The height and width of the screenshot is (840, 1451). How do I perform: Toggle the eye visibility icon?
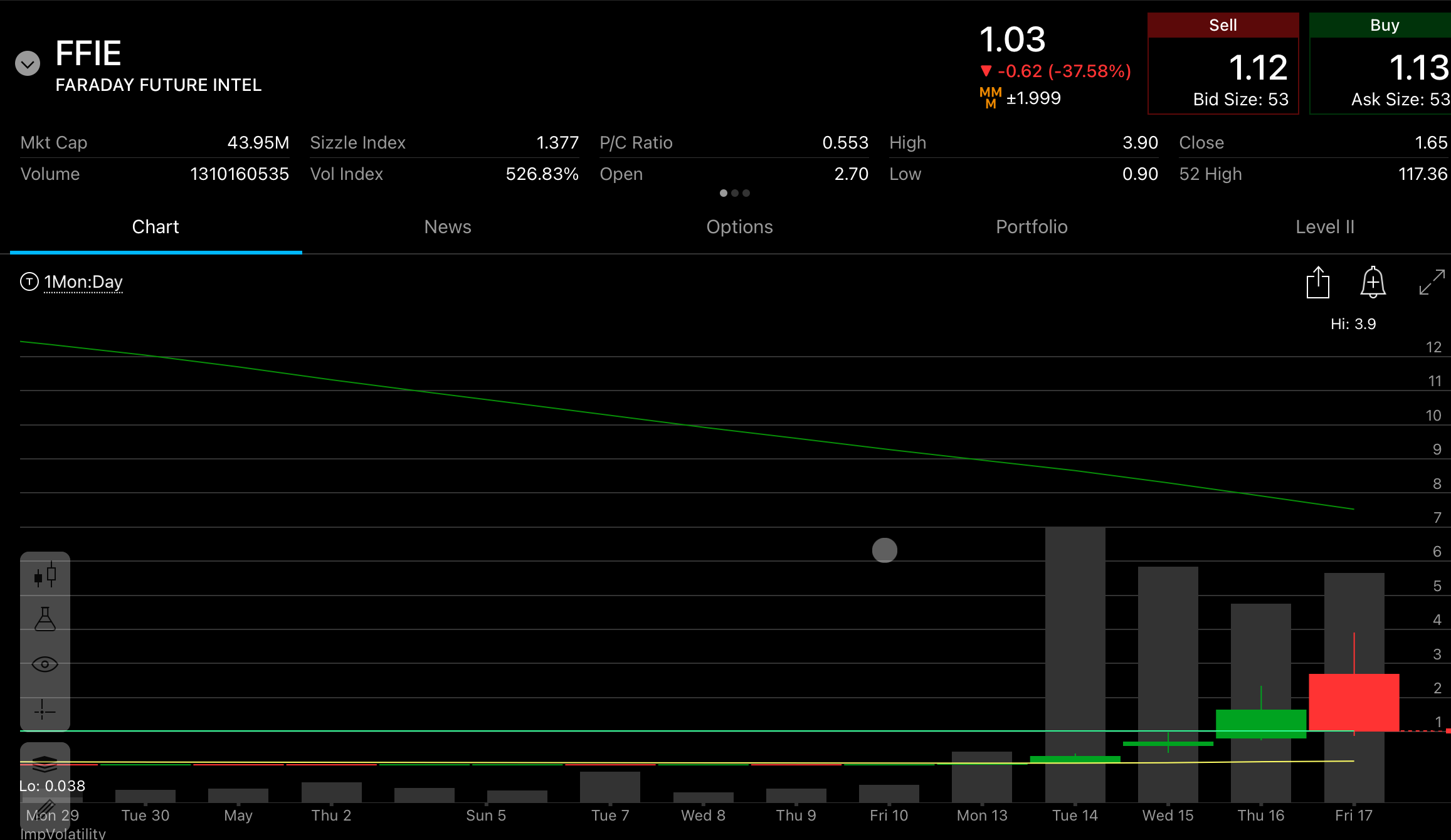click(45, 664)
